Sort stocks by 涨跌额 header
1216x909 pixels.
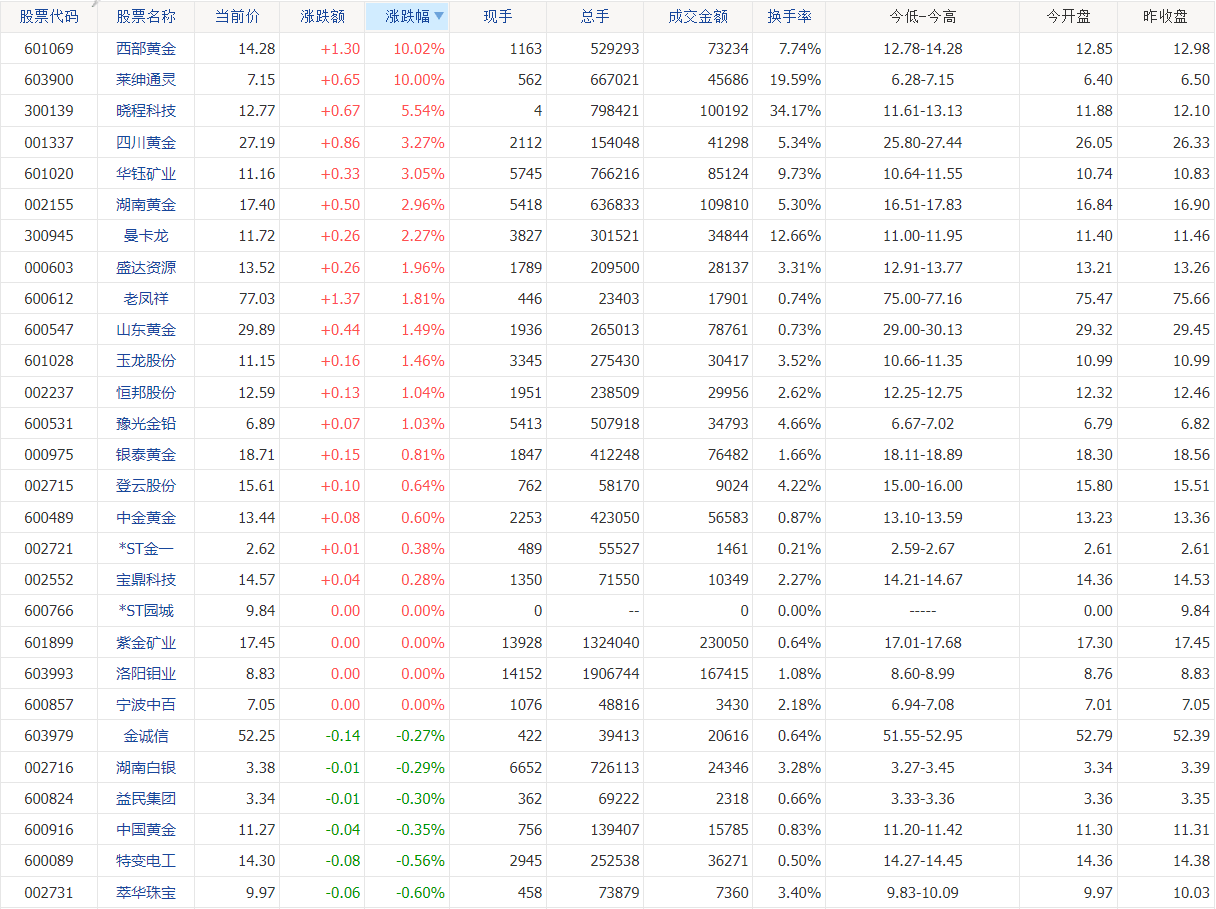pyautogui.click(x=323, y=17)
